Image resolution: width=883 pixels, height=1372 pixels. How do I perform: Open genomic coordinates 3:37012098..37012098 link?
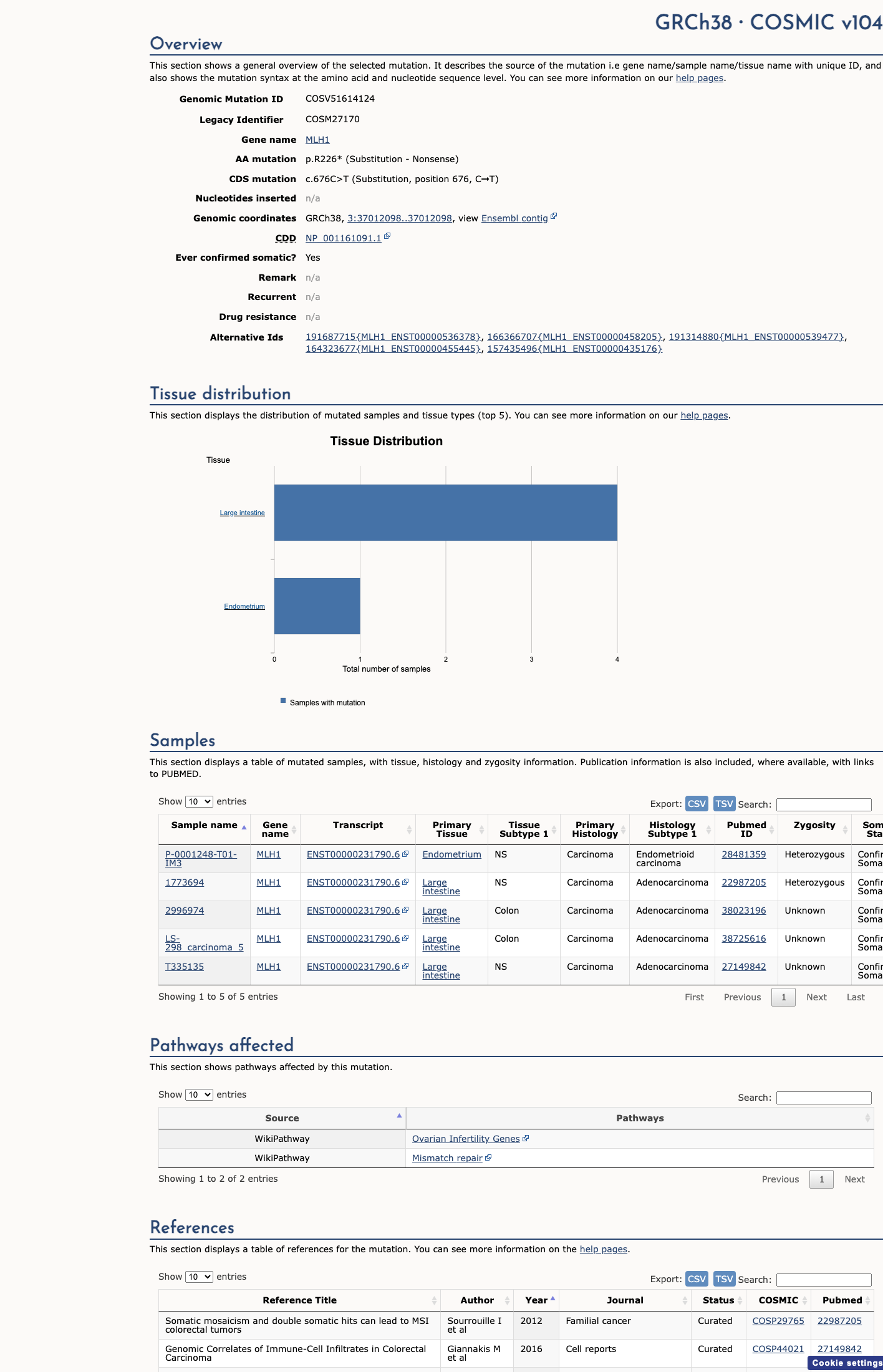(x=400, y=218)
